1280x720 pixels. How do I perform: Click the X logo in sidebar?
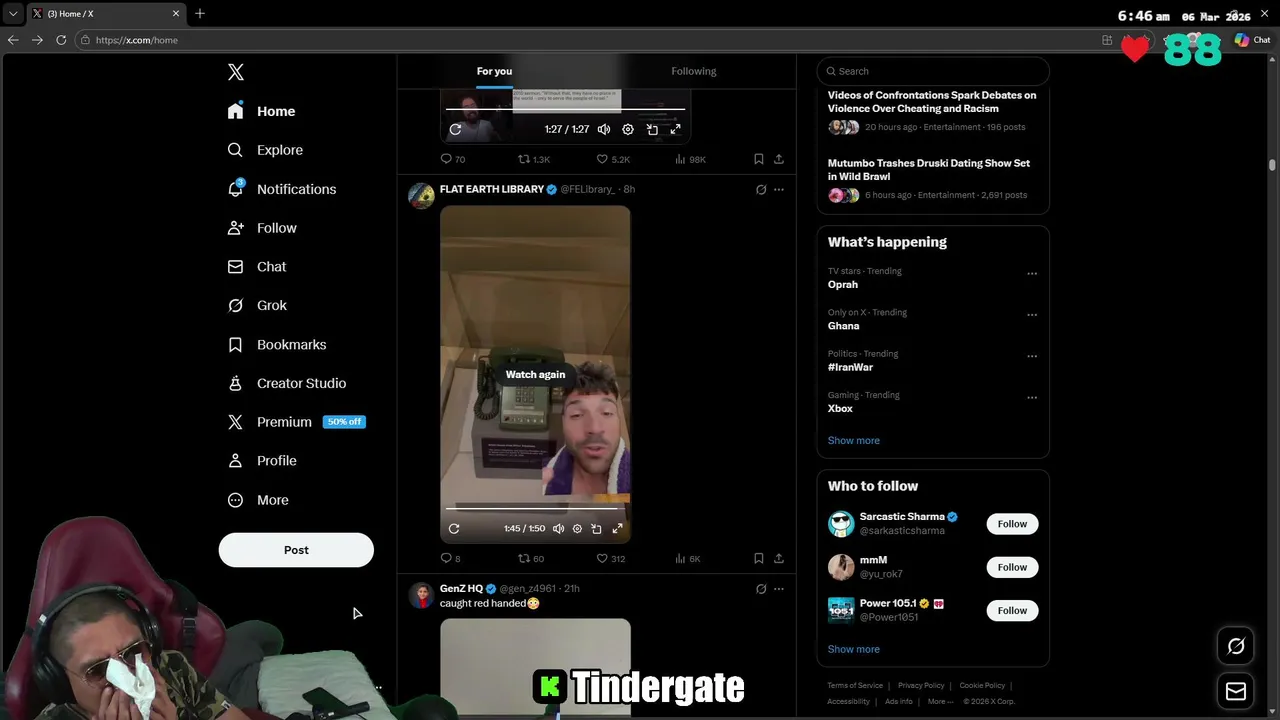(x=236, y=72)
